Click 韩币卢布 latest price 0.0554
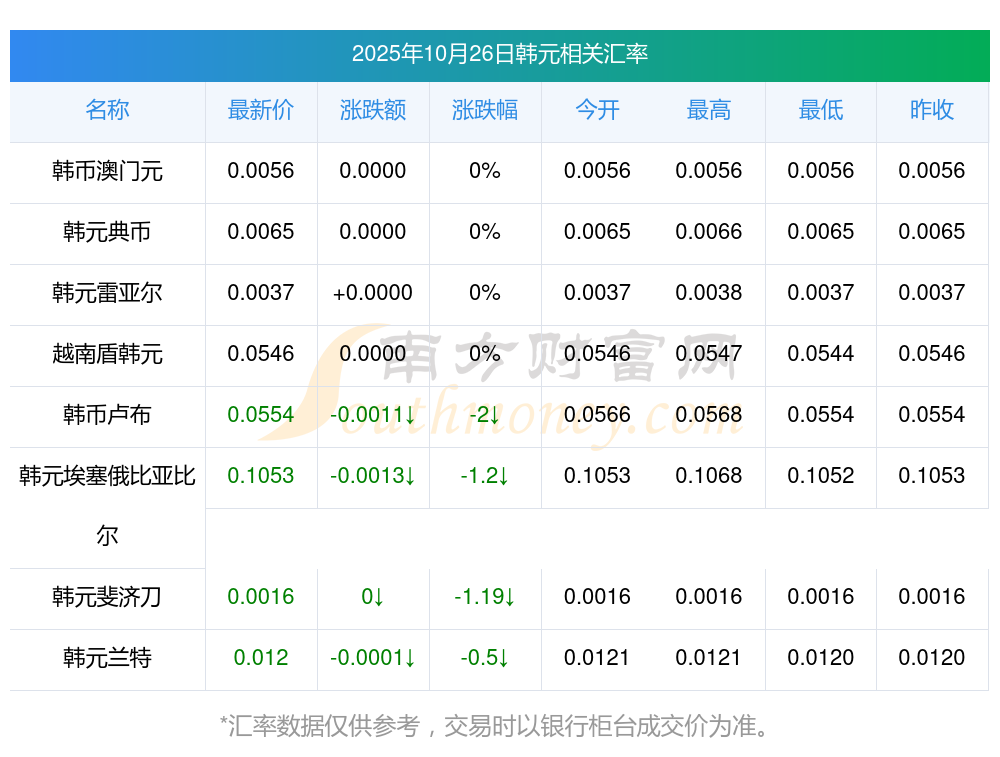 point(261,415)
